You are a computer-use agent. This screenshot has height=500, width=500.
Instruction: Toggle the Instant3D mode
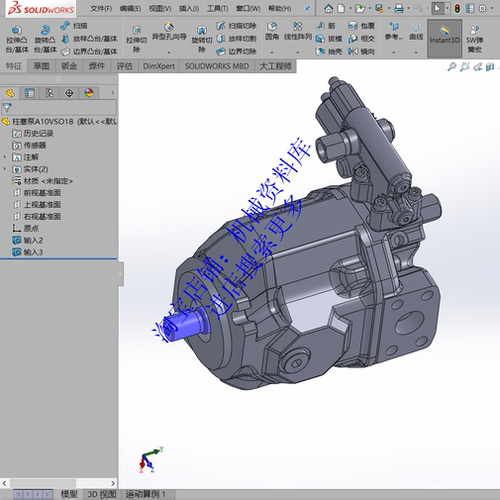coord(444,38)
